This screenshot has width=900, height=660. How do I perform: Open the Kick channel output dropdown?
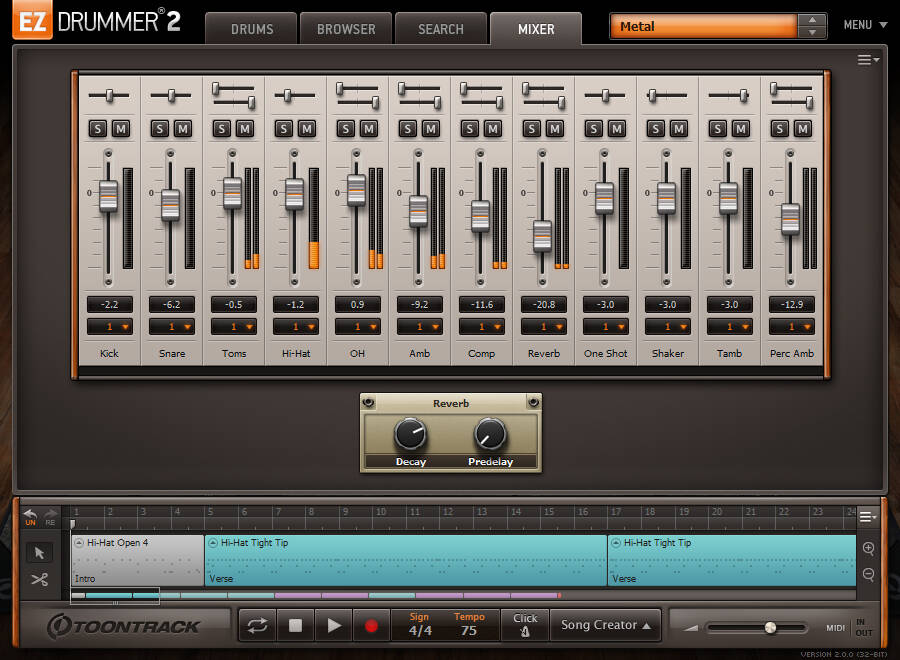(109, 327)
